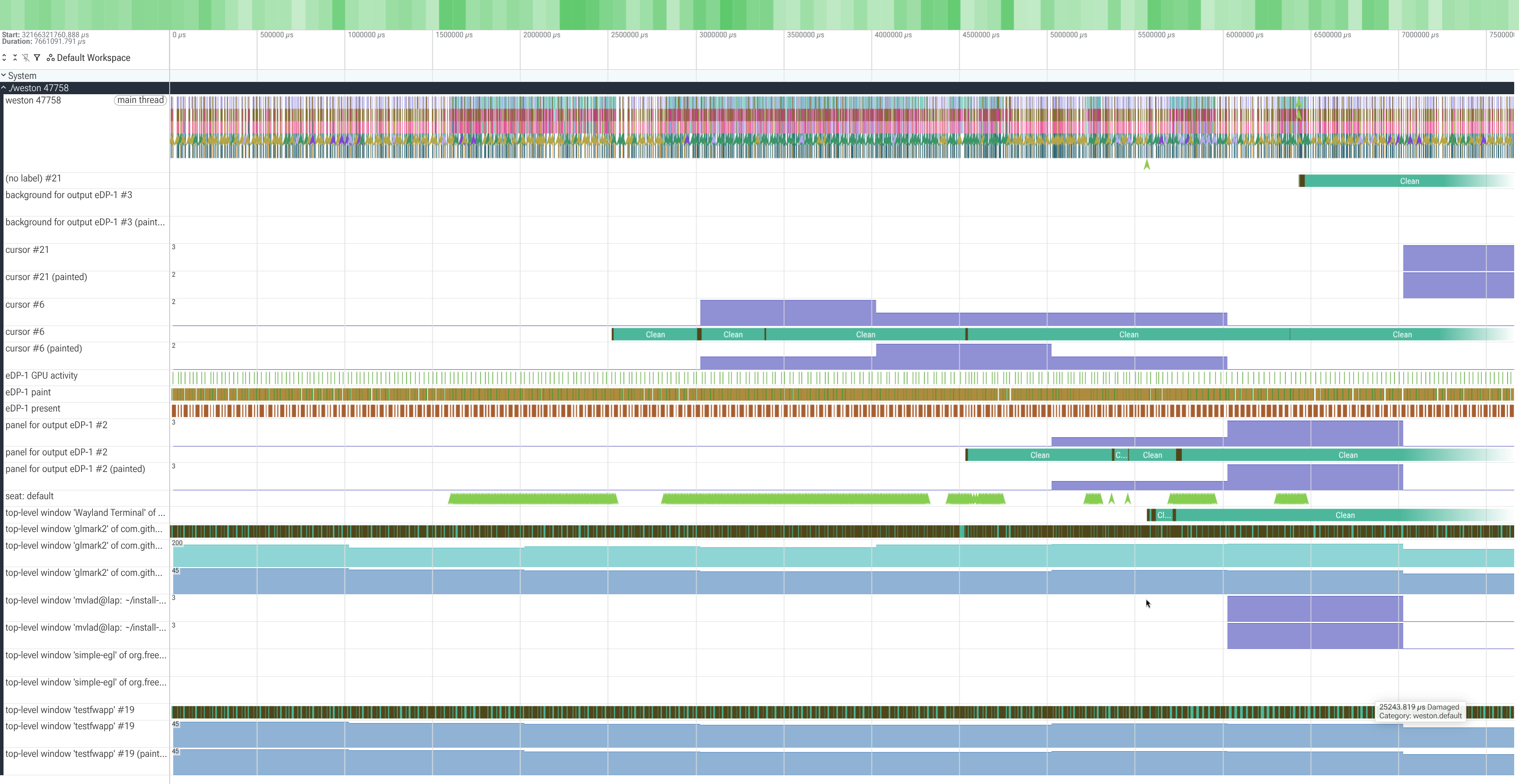The height and width of the screenshot is (784, 1519).
Task: Select the eDP-1 present track label
Action: click(x=33, y=408)
